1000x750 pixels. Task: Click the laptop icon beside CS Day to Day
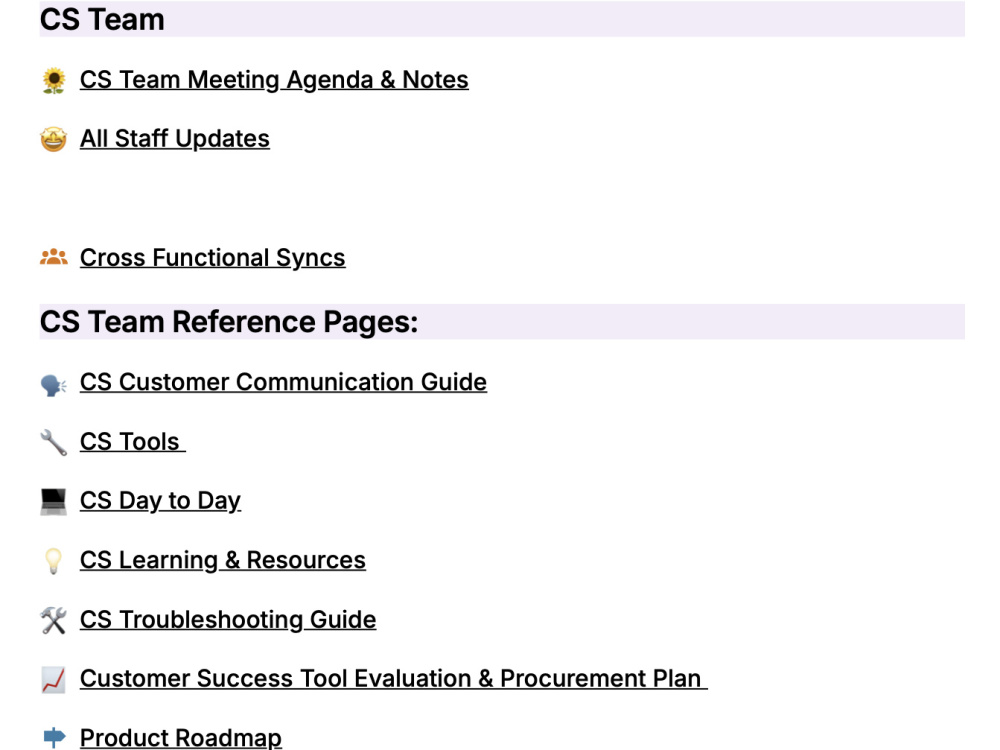pyautogui.click(x=54, y=501)
